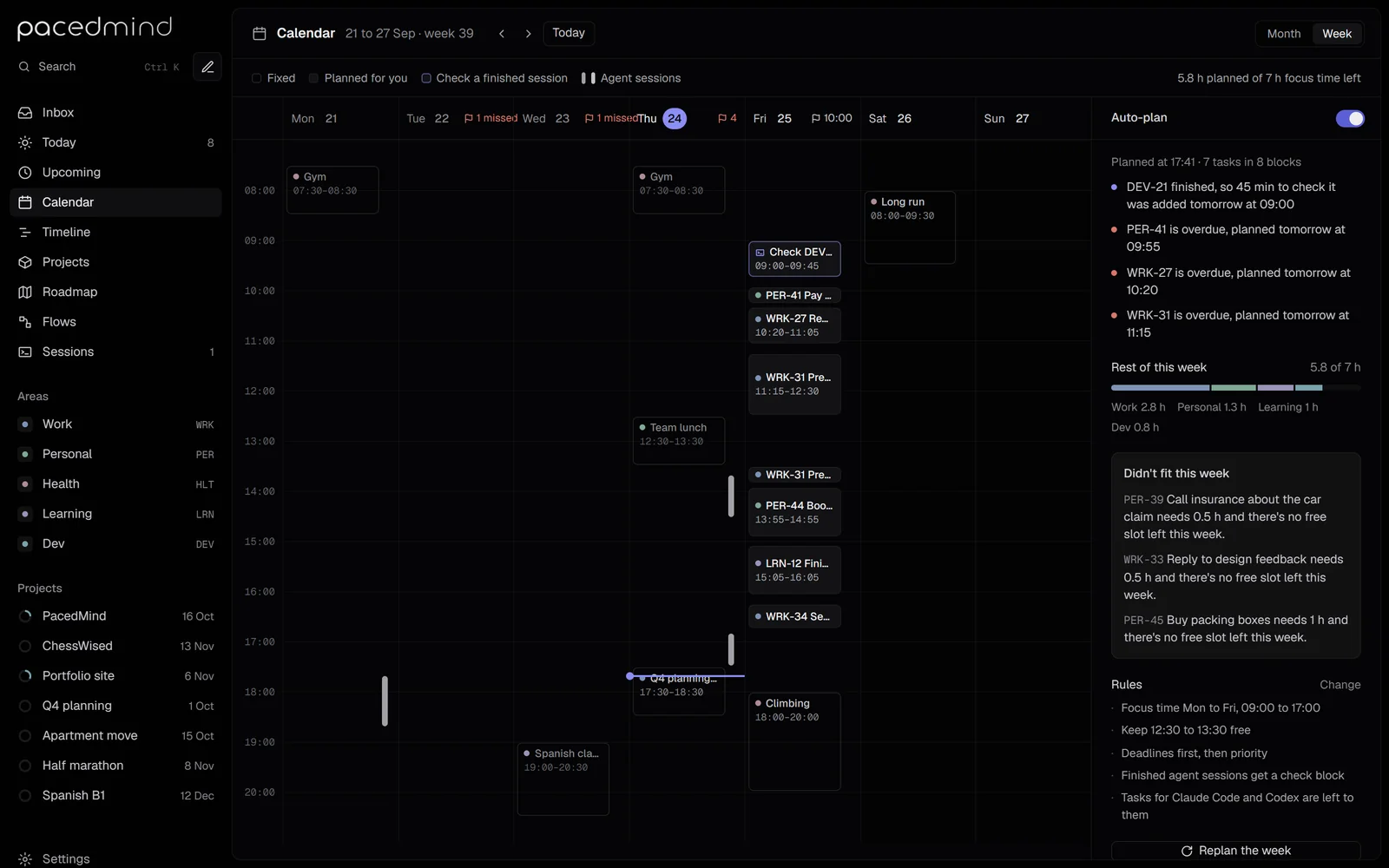Click the compose new task pencil icon
The image size is (1389, 868).
(x=207, y=67)
